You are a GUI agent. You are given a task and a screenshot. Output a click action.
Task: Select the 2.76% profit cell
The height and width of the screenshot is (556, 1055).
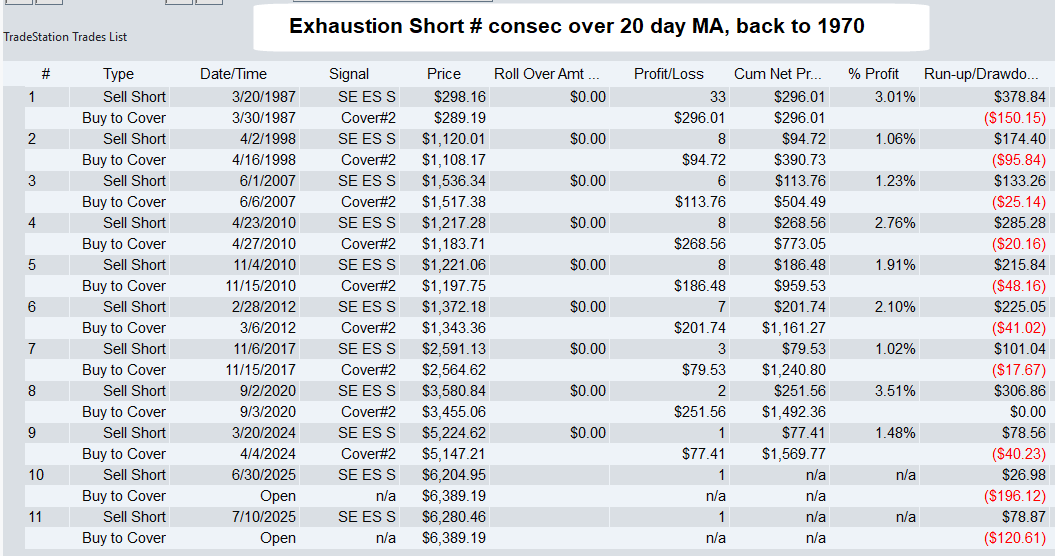895,223
